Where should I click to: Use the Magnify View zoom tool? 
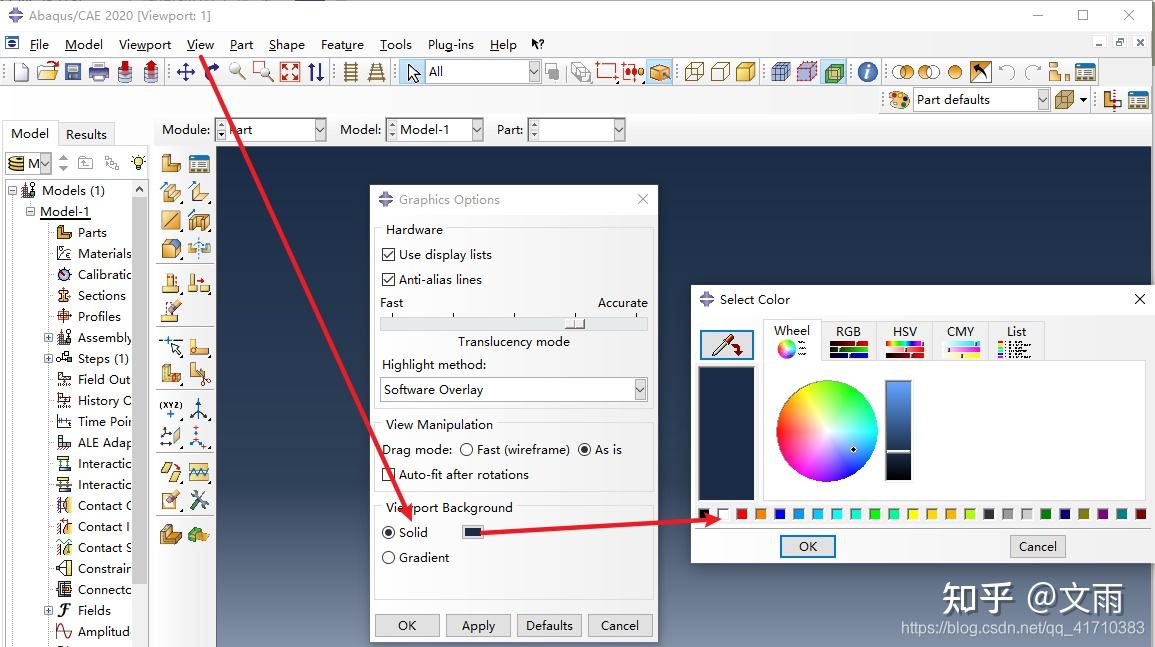pyautogui.click(x=236, y=71)
